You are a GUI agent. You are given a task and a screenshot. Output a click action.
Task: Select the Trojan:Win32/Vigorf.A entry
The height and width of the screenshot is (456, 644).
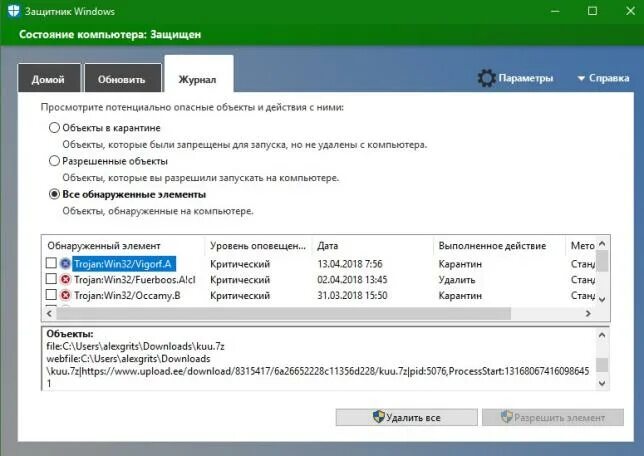[123, 264]
